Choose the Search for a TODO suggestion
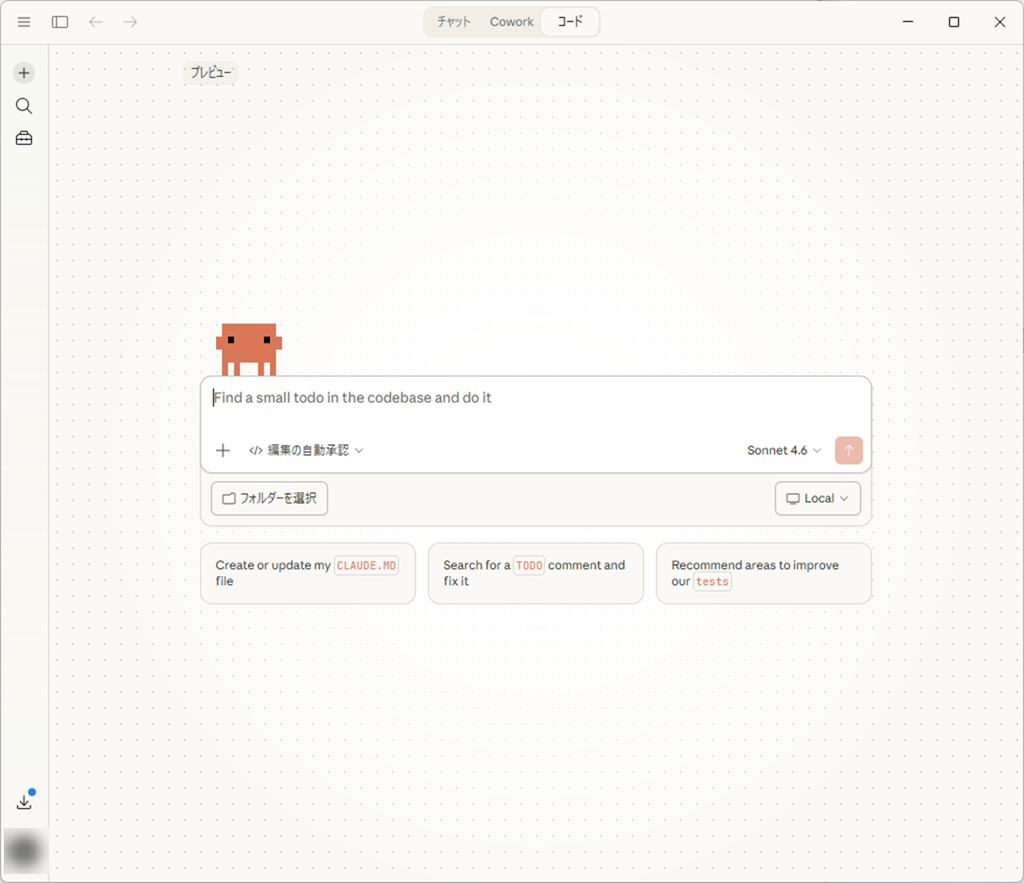Image resolution: width=1024 pixels, height=883 pixels. point(535,573)
